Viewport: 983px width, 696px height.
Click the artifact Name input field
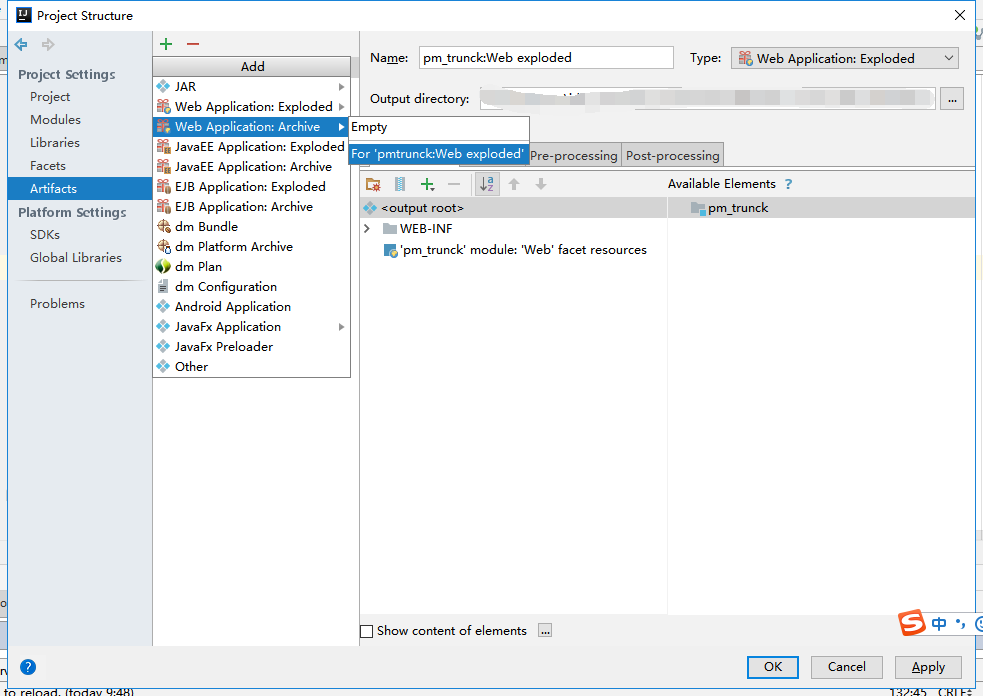click(x=546, y=58)
